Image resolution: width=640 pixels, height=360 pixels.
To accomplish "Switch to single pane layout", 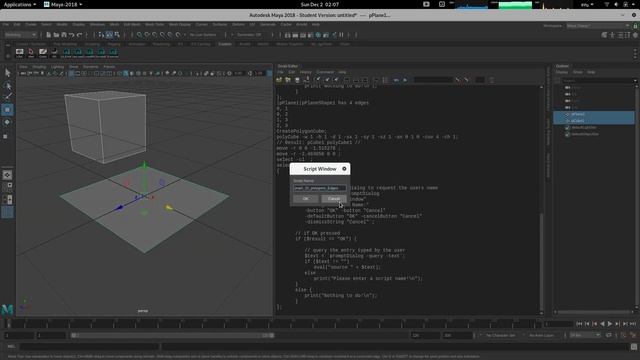I will coord(7,175).
